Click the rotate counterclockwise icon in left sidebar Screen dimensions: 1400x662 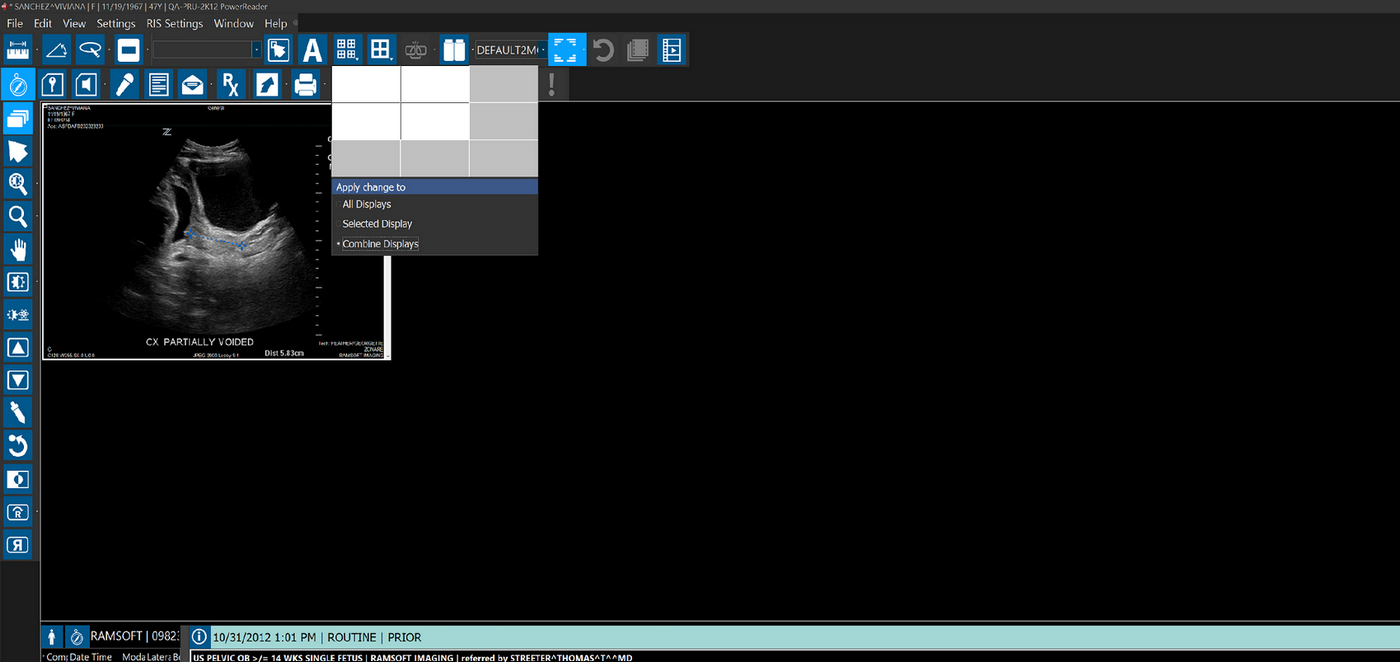click(x=18, y=445)
